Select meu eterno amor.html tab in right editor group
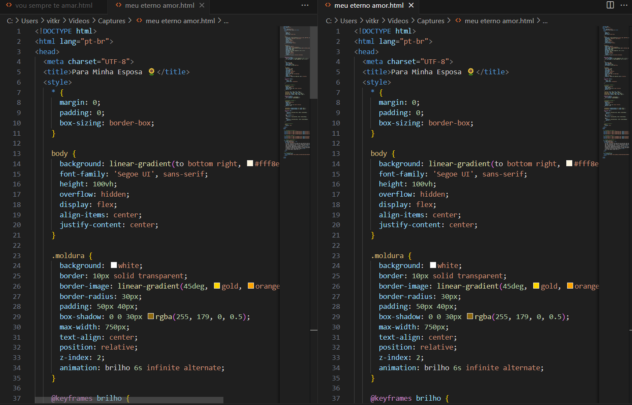Image resolution: width=632 pixels, height=405 pixels. pos(369,6)
